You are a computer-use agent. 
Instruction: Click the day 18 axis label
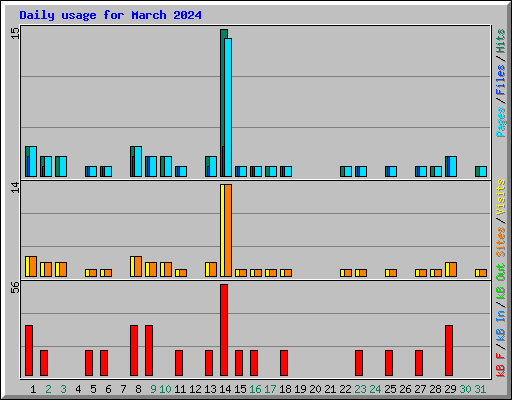(x=285, y=389)
